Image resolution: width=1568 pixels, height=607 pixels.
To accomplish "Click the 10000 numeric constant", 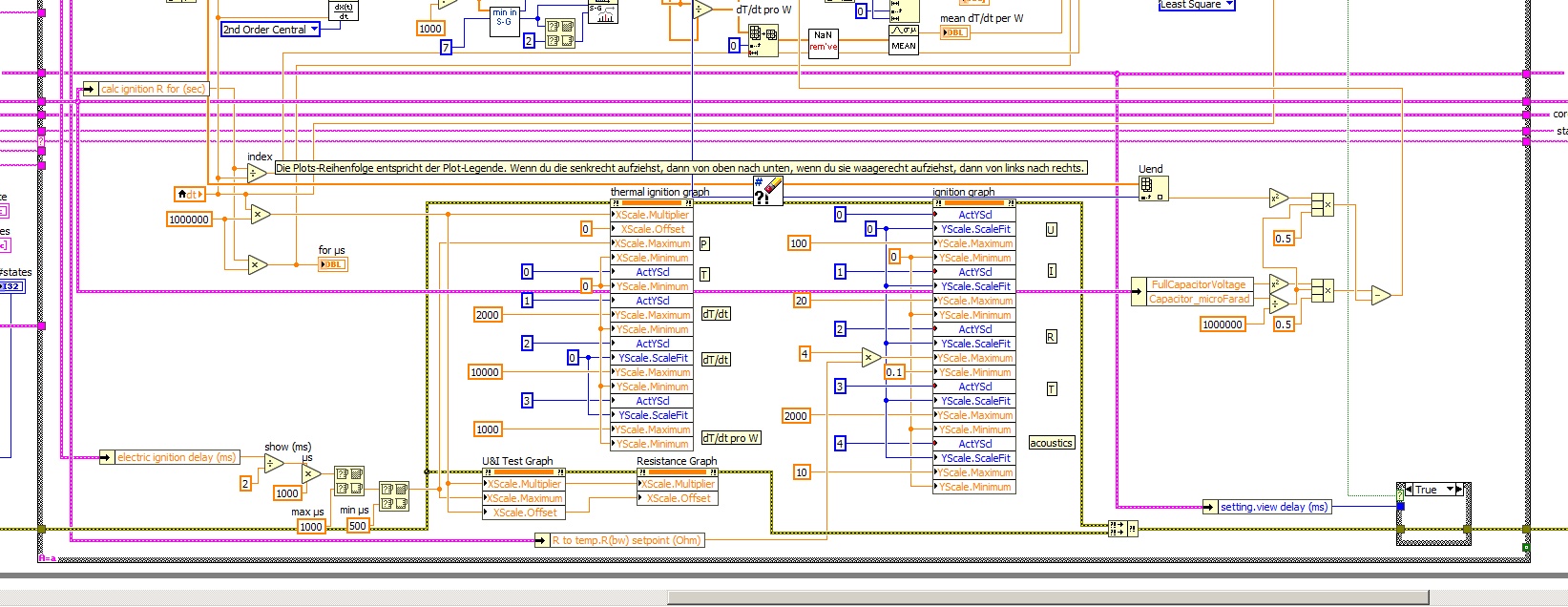I will click(485, 372).
